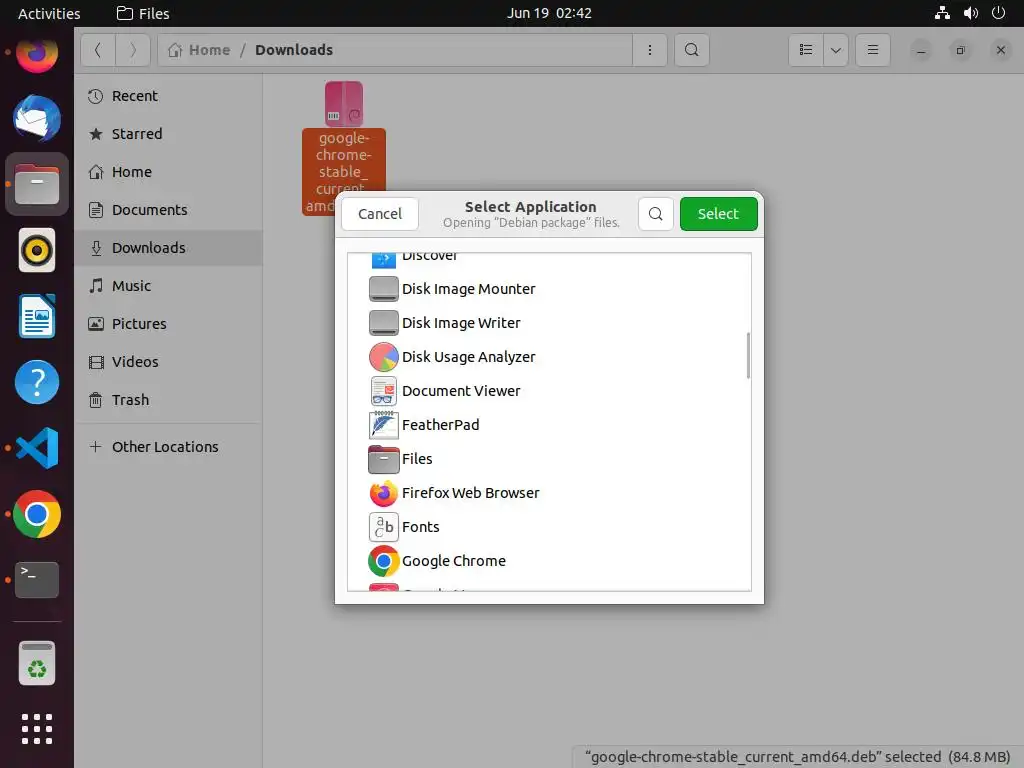Screen dimensions: 1024x768
Task: Cancel the Select Application dialog
Action: tap(379, 214)
